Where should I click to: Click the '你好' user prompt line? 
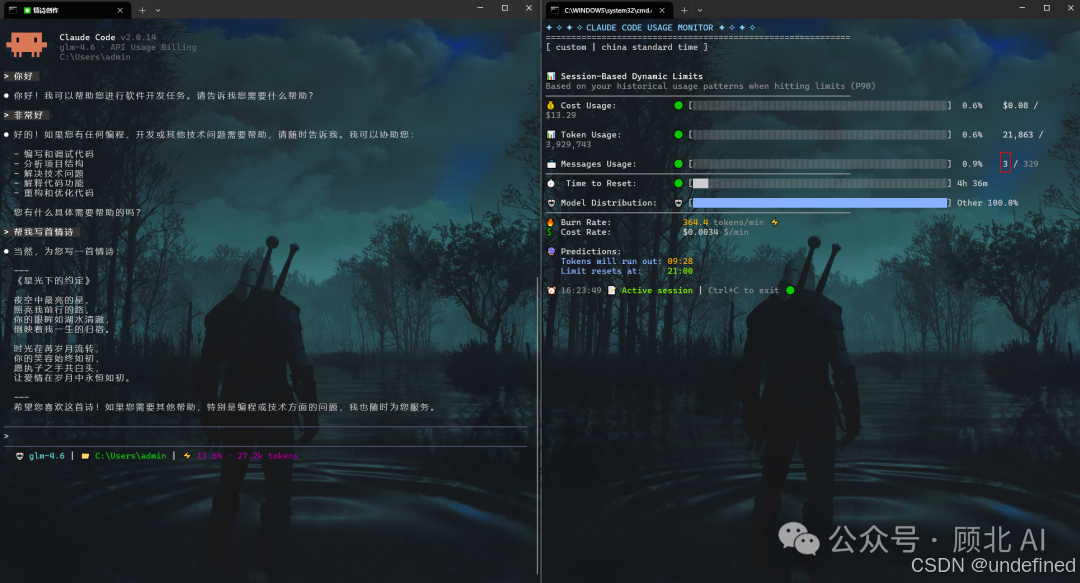click(19, 76)
